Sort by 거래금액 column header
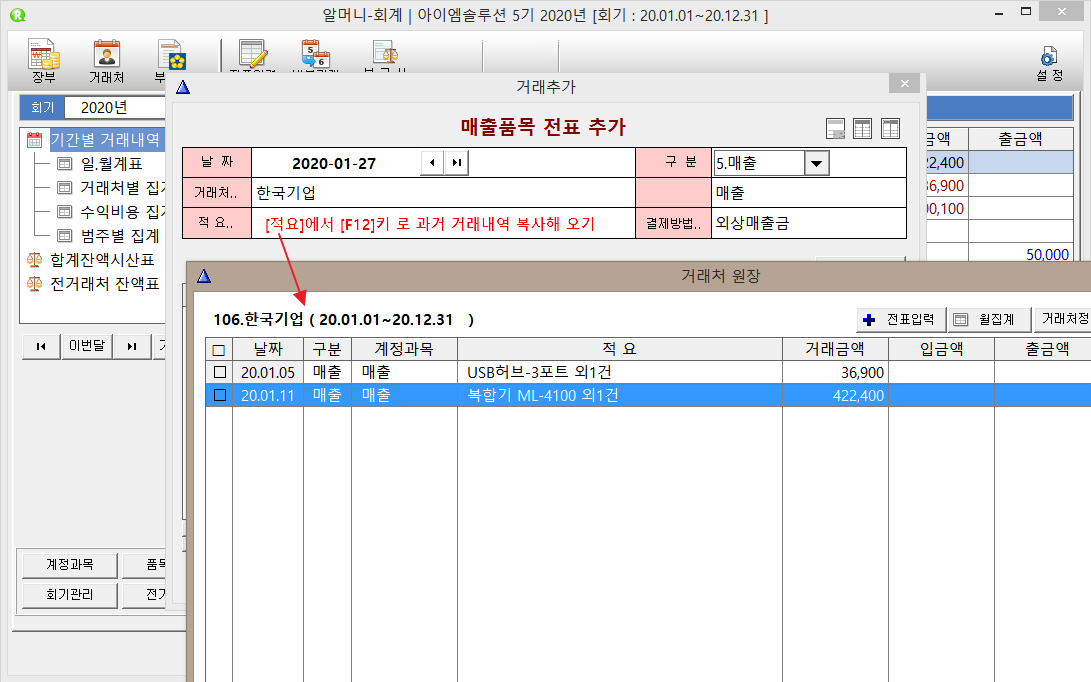The width and height of the screenshot is (1091, 682). (835, 349)
